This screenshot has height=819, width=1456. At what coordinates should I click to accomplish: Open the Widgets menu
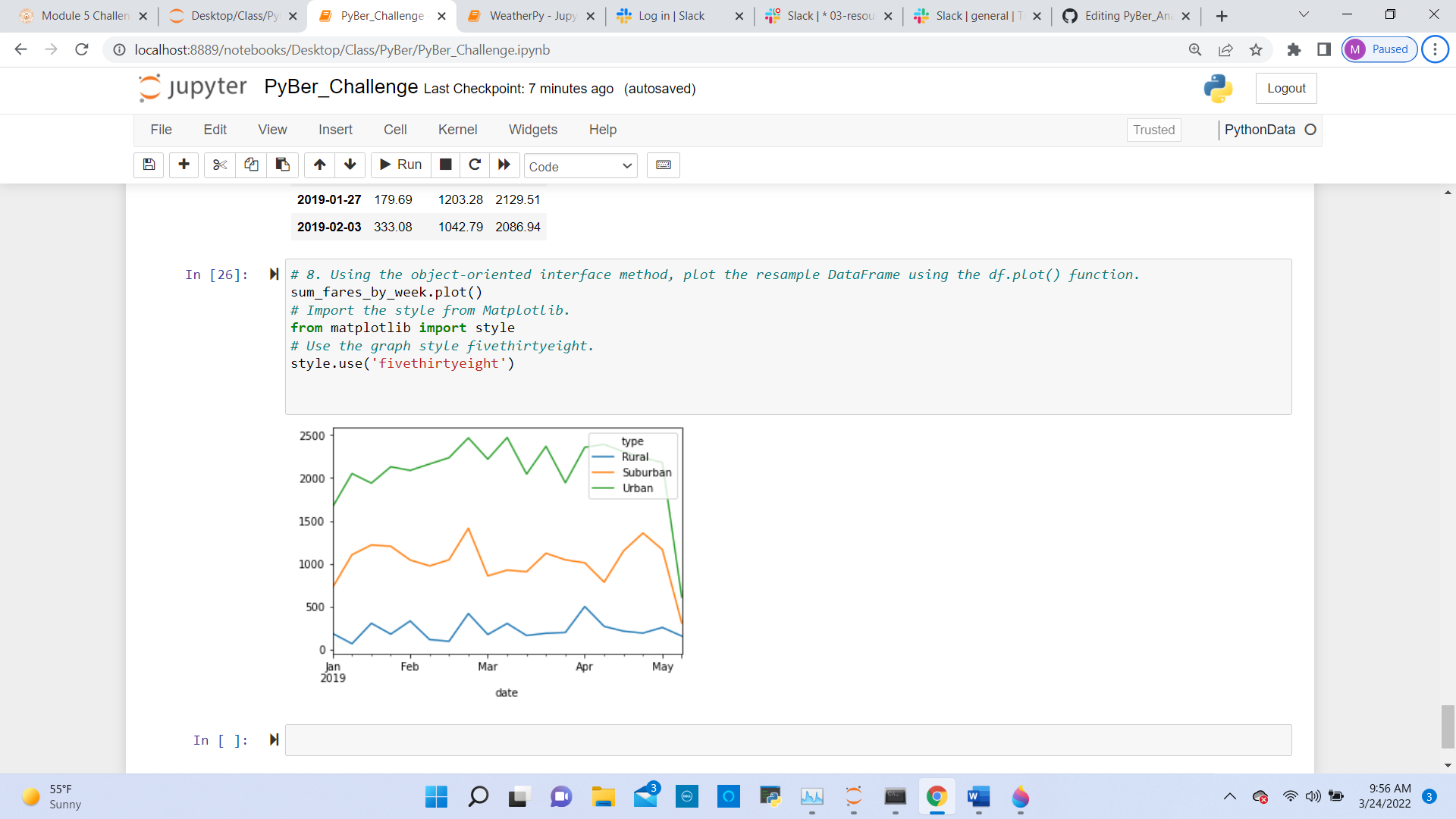533,130
